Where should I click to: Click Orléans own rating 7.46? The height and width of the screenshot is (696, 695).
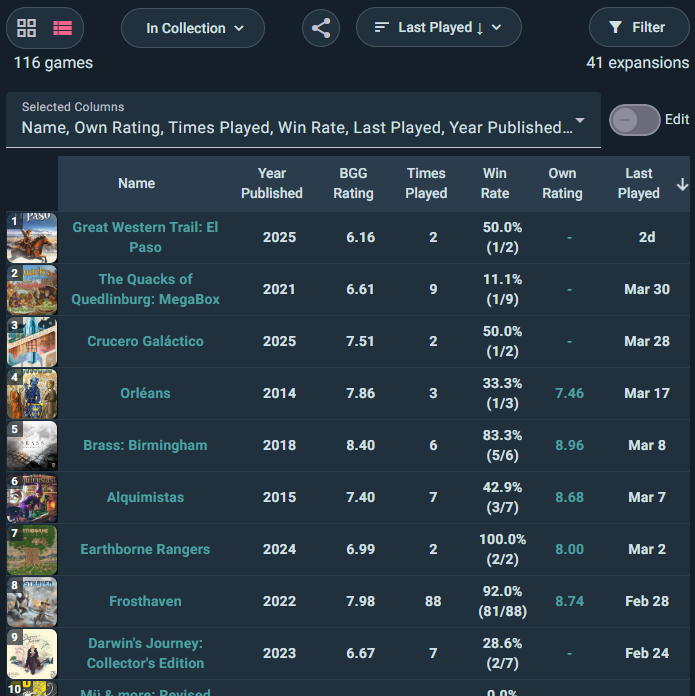tap(569, 393)
